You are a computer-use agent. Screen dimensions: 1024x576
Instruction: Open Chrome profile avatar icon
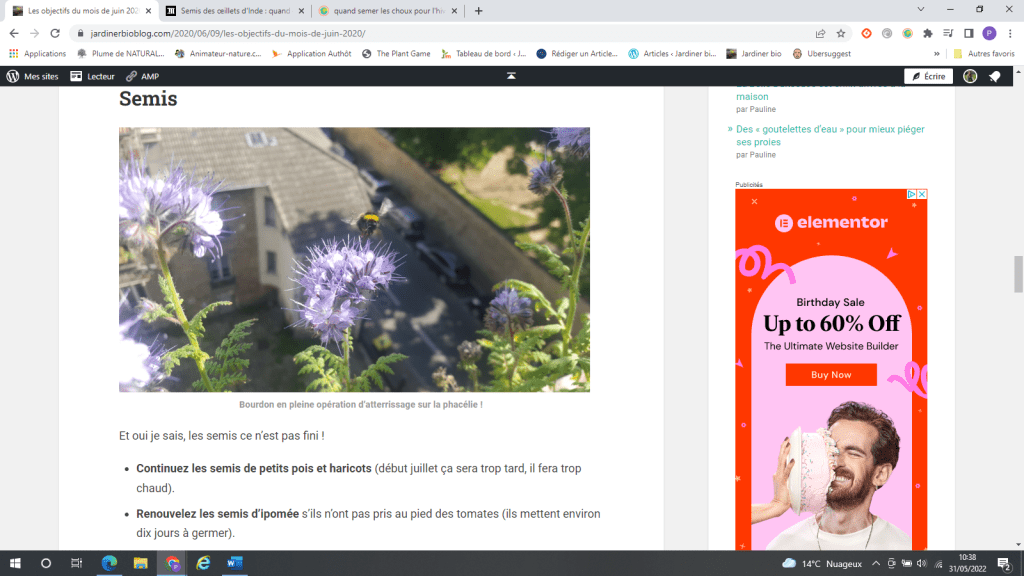[x=989, y=33]
